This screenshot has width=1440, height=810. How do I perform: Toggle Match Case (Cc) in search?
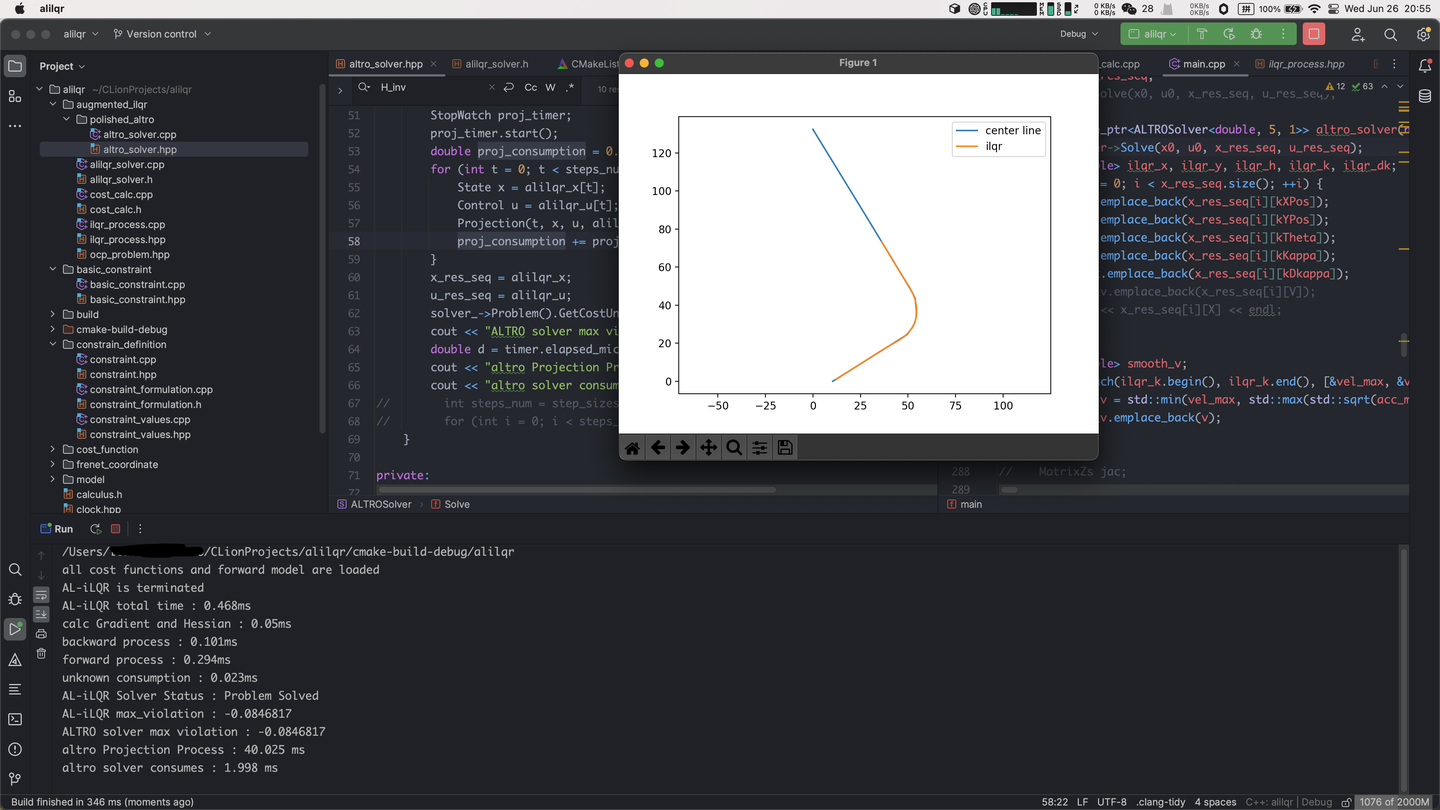(531, 88)
